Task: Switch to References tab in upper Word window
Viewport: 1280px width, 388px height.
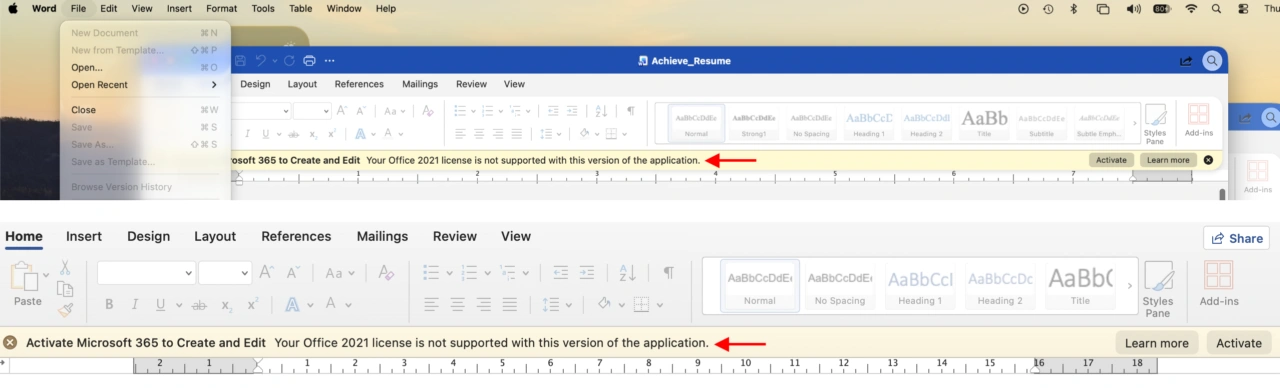Action: [359, 84]
